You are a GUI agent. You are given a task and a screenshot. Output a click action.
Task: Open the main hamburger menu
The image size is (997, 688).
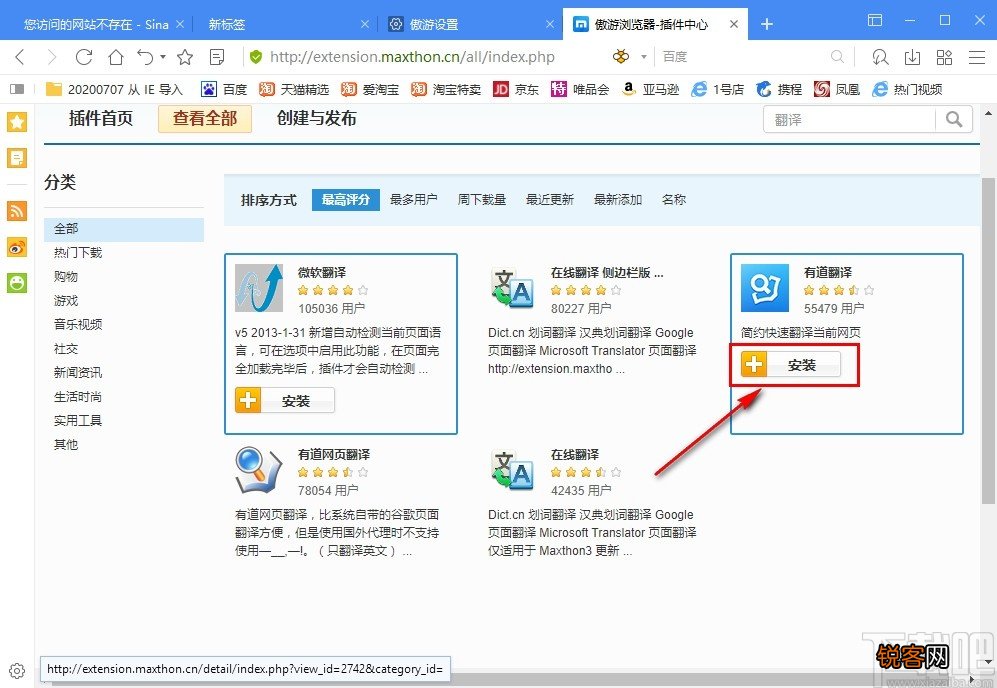977,57
